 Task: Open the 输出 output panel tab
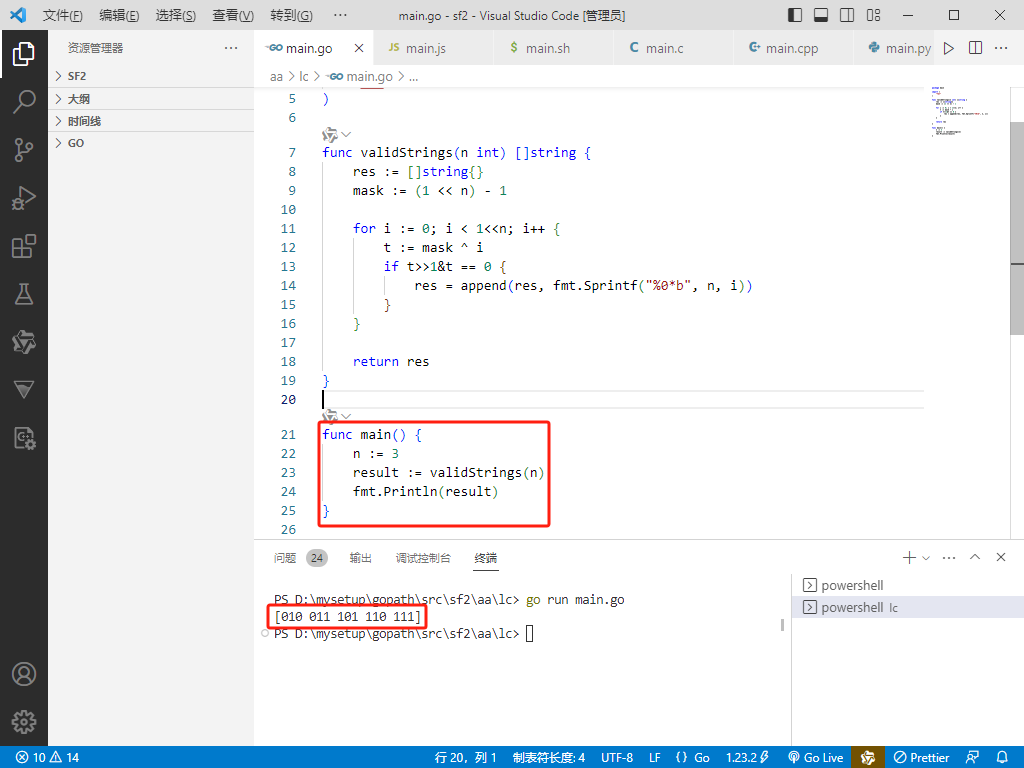tap(360, 558)
